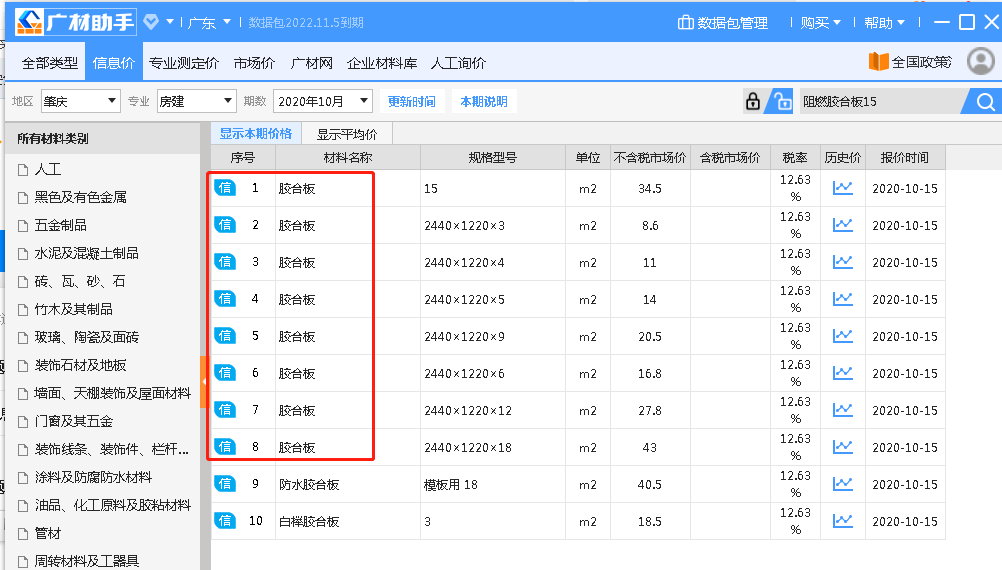This screenshot has width=1002, height=570.
Task: View price history chart for 2440×1220×9
Action: [842, 336]
